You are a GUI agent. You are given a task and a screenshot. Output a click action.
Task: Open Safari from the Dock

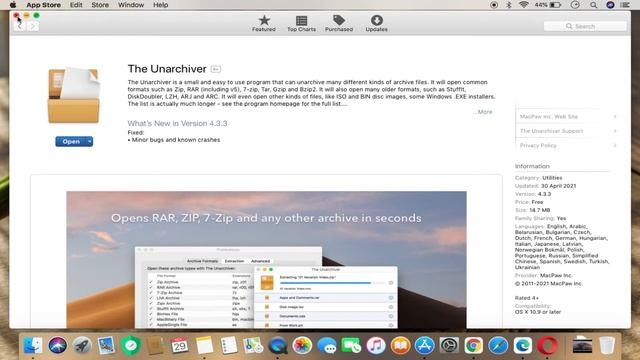click(x=498, y=345)
